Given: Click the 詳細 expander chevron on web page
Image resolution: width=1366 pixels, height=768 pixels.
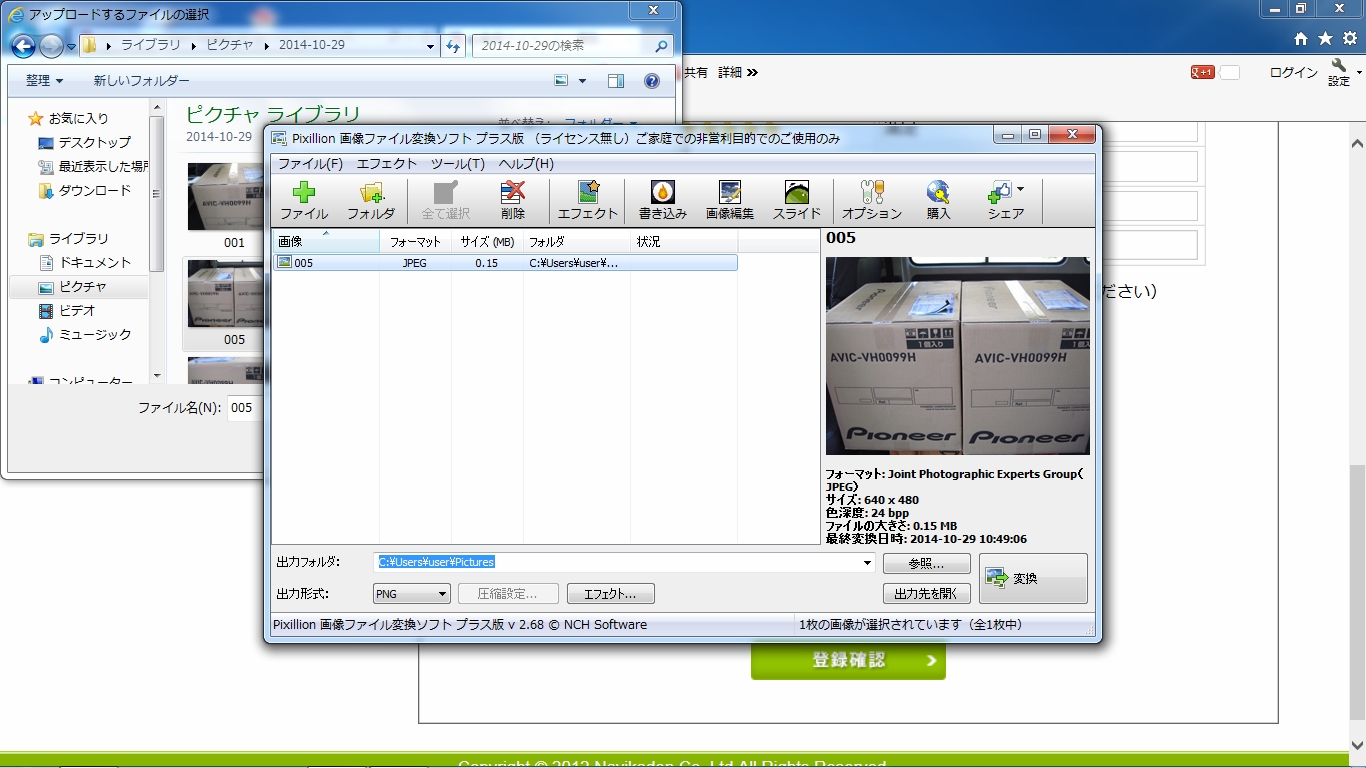Looking at the screenshot, I should [753, 72].
